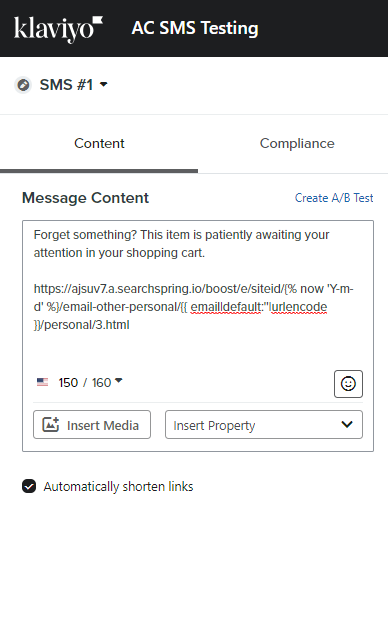
Task: Click the US flag country icon
Action: pos(42,382)
